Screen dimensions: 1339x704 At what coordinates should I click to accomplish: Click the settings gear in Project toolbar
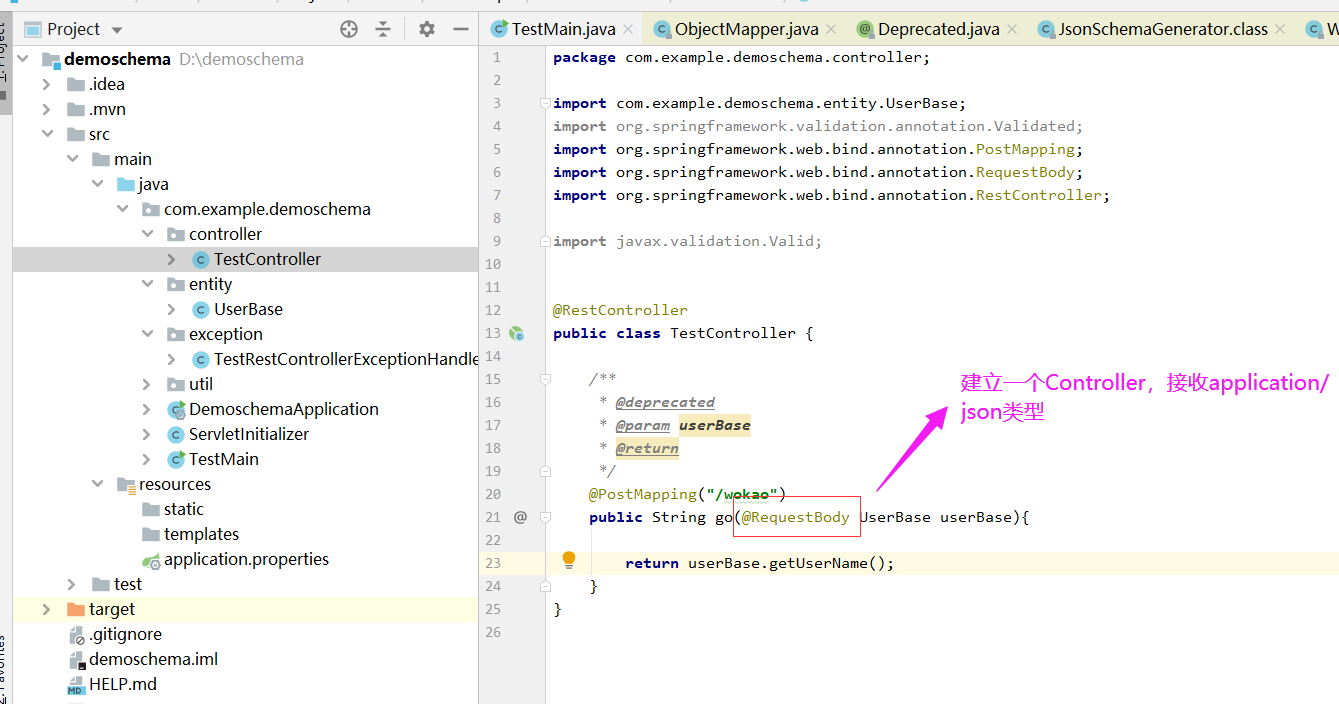tap(426, 28)
